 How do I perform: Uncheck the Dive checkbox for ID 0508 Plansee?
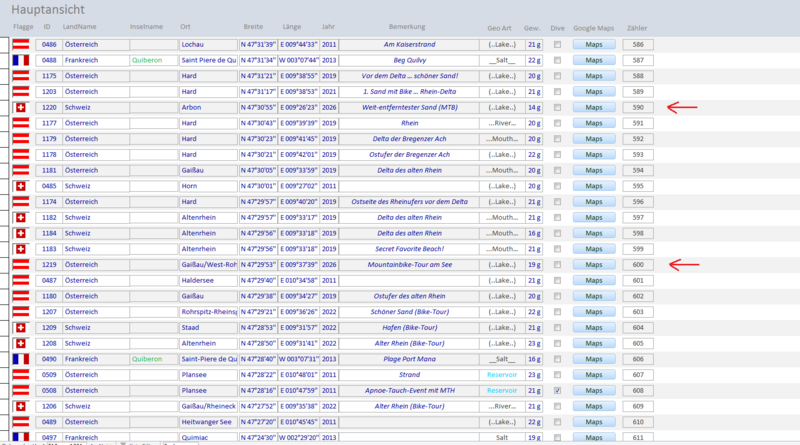click(558, 391)
